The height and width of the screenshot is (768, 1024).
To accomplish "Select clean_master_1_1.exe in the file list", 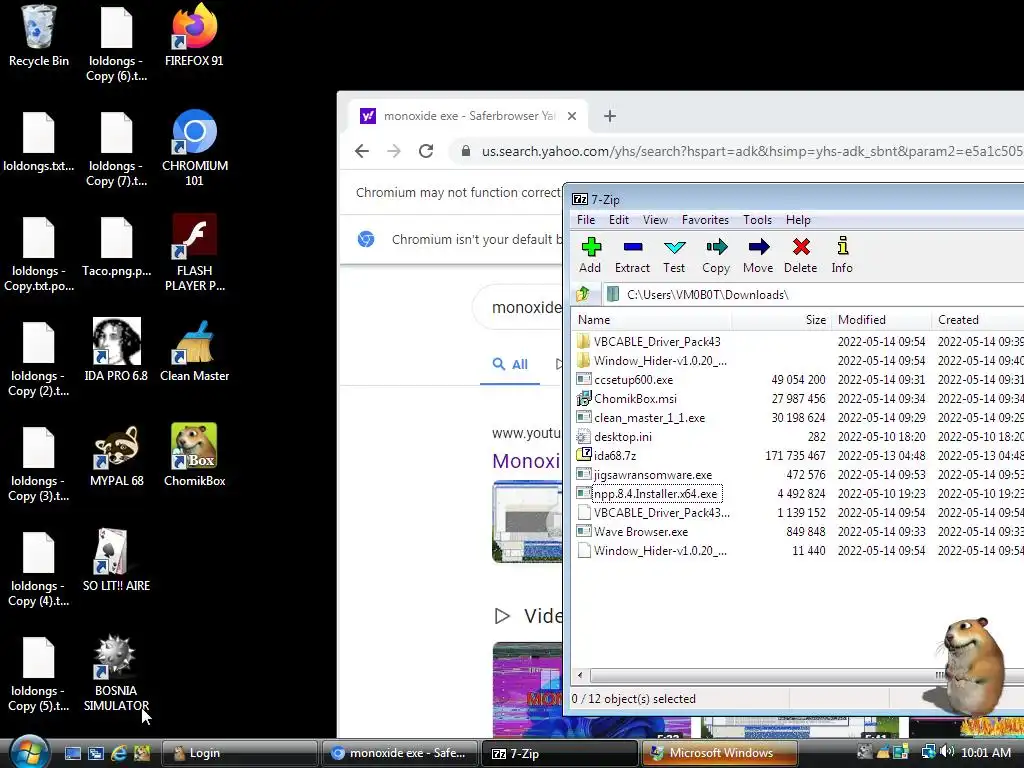I will 799,418.
